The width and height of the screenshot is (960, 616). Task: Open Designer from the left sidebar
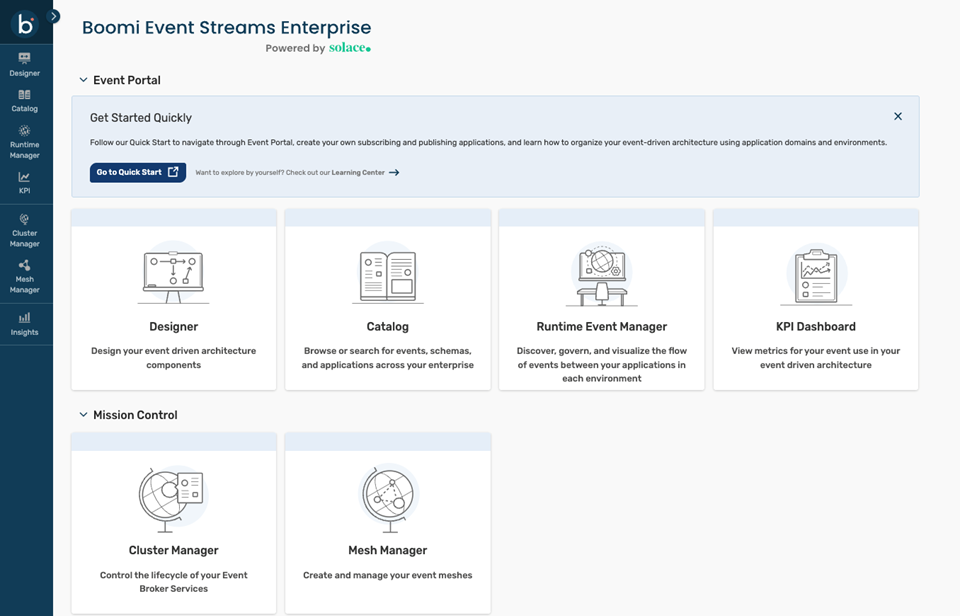click(25, 64)
